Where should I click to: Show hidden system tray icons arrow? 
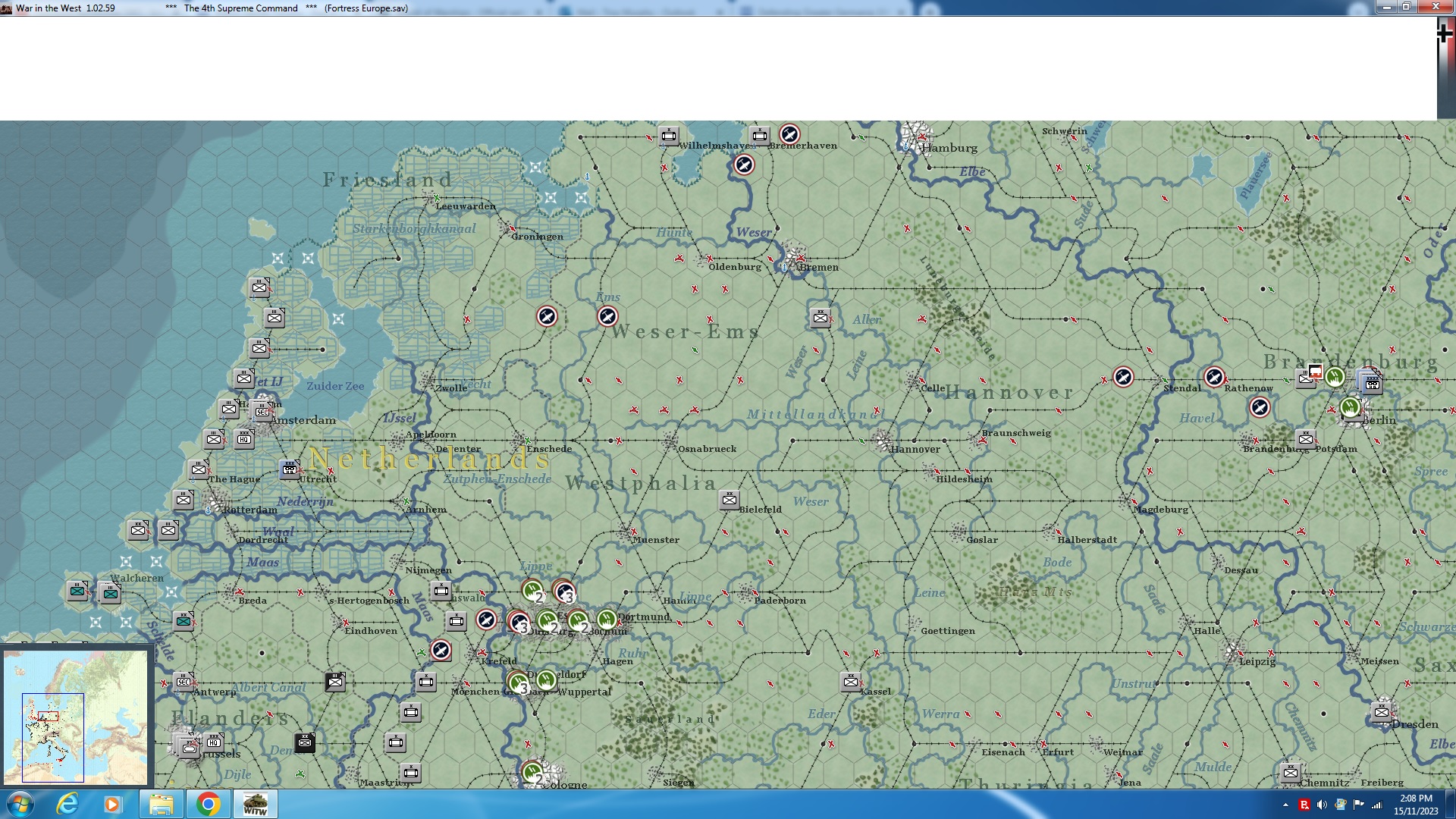(x=1285, y=805)
